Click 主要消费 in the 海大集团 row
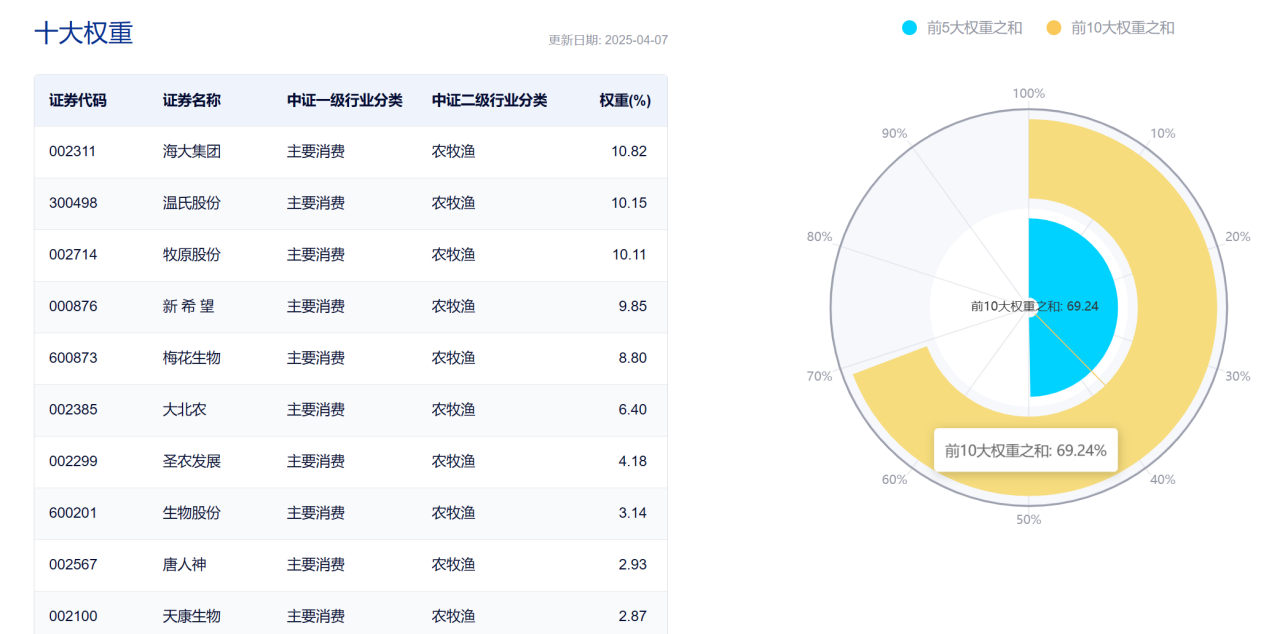The image size is (1269, 634). tap(316, 152)
